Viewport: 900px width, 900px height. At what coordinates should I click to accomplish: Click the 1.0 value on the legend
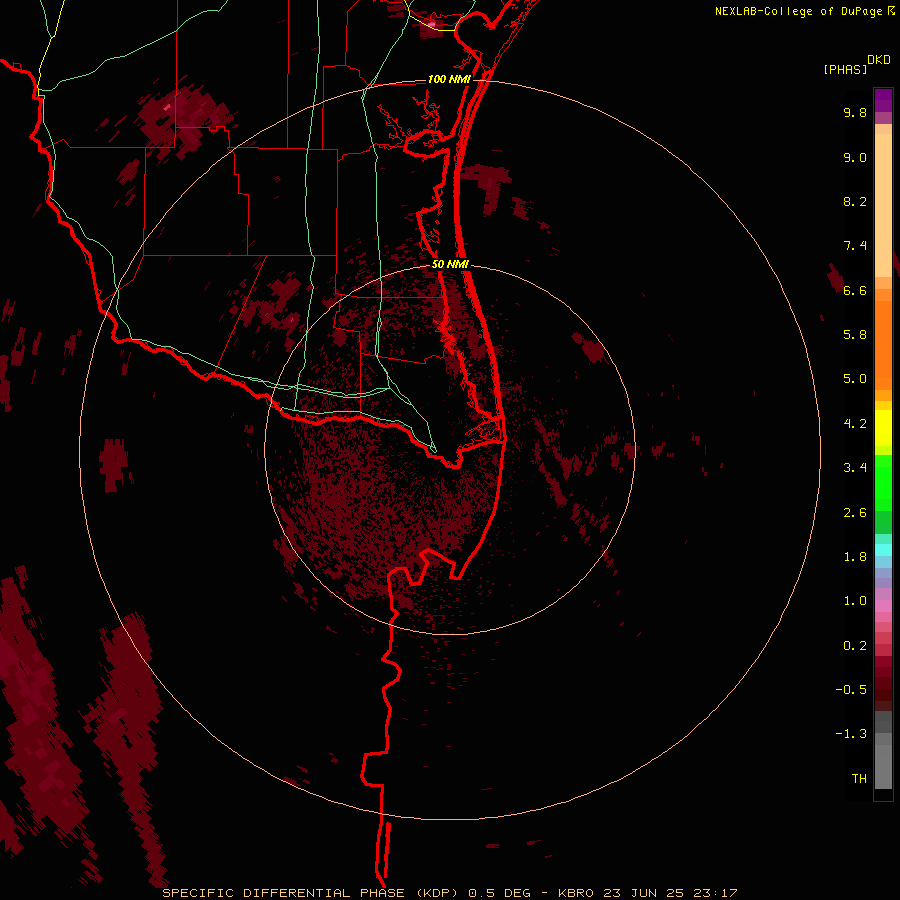855,601
